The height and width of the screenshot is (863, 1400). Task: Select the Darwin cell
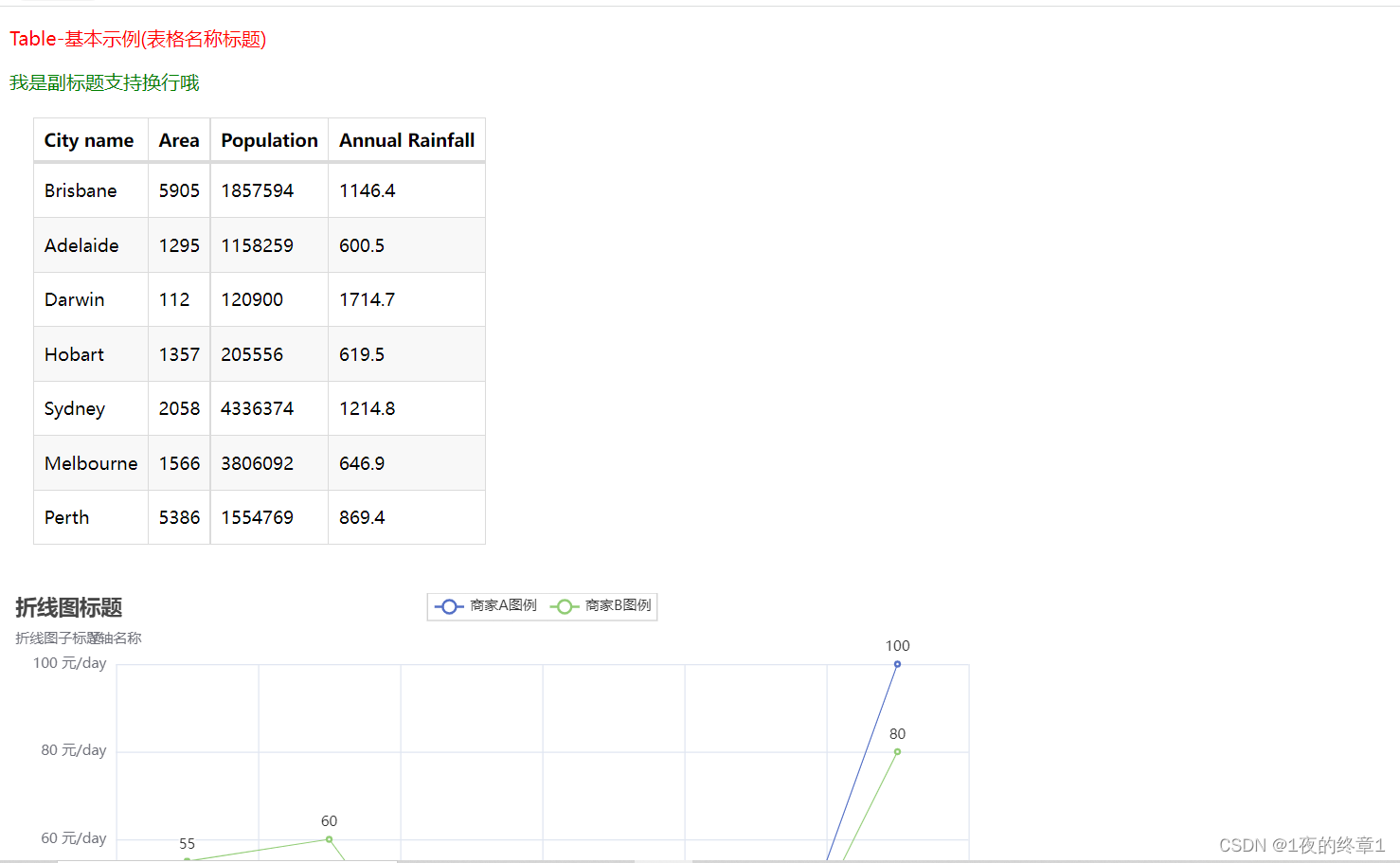[91, 299]
